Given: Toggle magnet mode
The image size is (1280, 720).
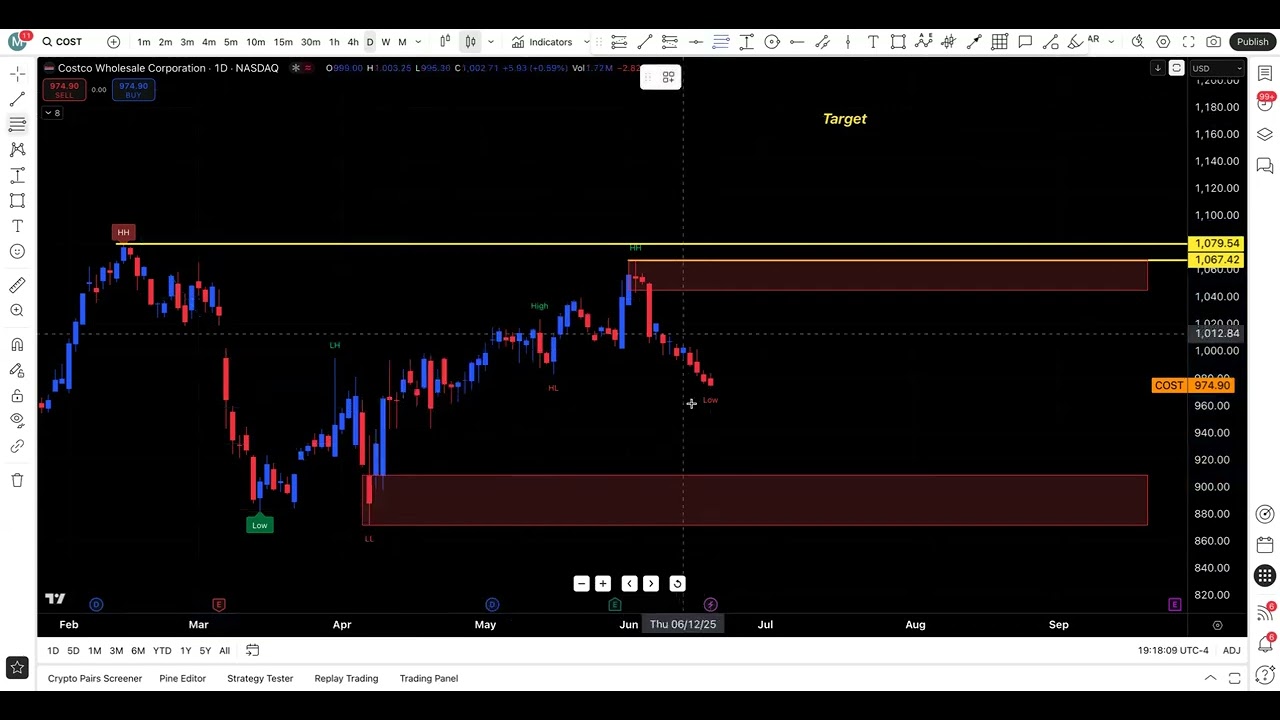Looking at the screenshot, I should pyautogui.click(x=17, y=345).
